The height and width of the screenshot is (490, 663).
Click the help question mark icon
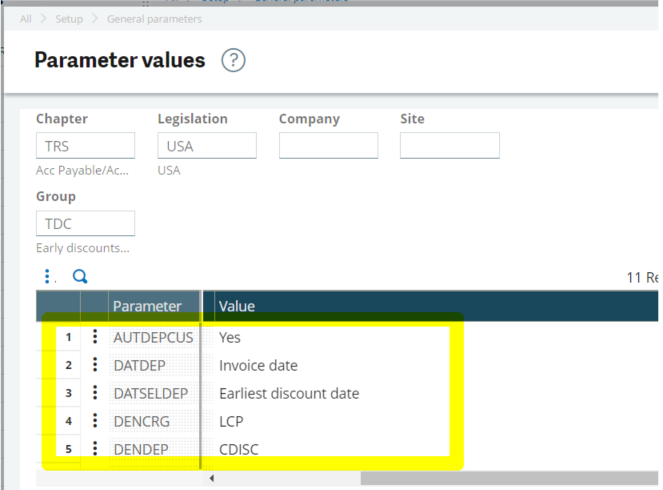(233, 60)
